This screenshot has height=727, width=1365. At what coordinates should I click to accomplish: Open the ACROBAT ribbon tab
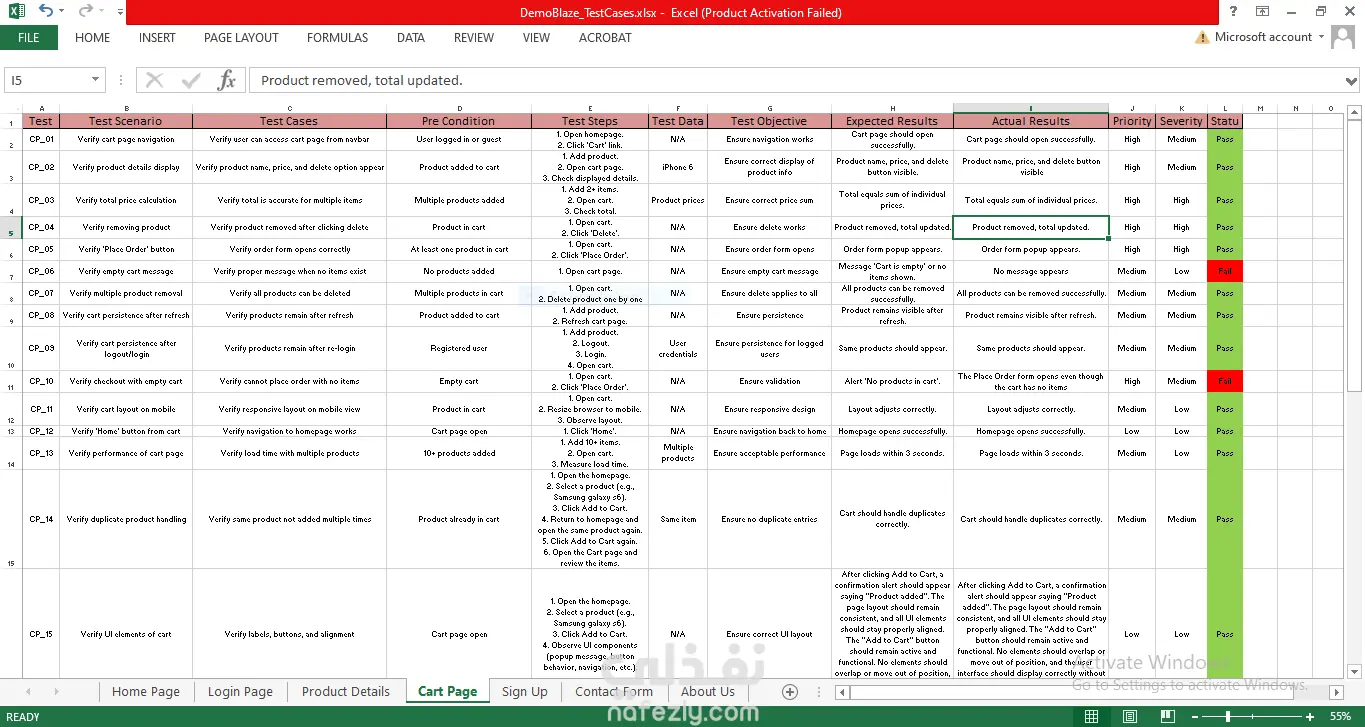tap(605, 38)
